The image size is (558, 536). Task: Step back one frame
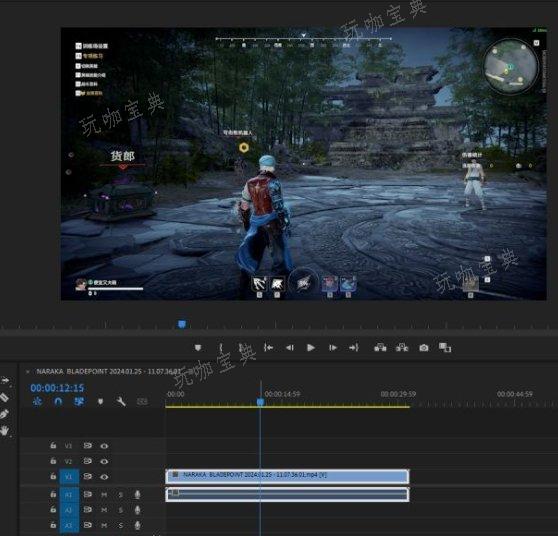[x=290, y=348]
